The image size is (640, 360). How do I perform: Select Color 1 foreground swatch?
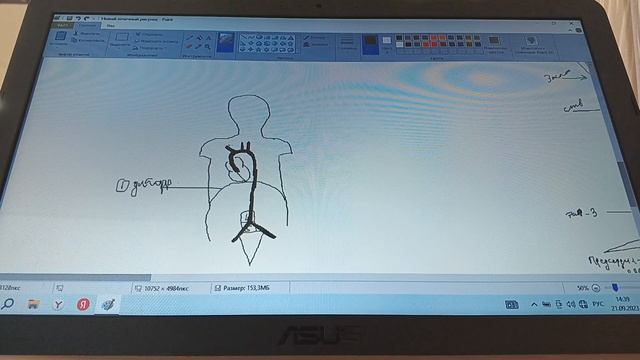point(371,44)
